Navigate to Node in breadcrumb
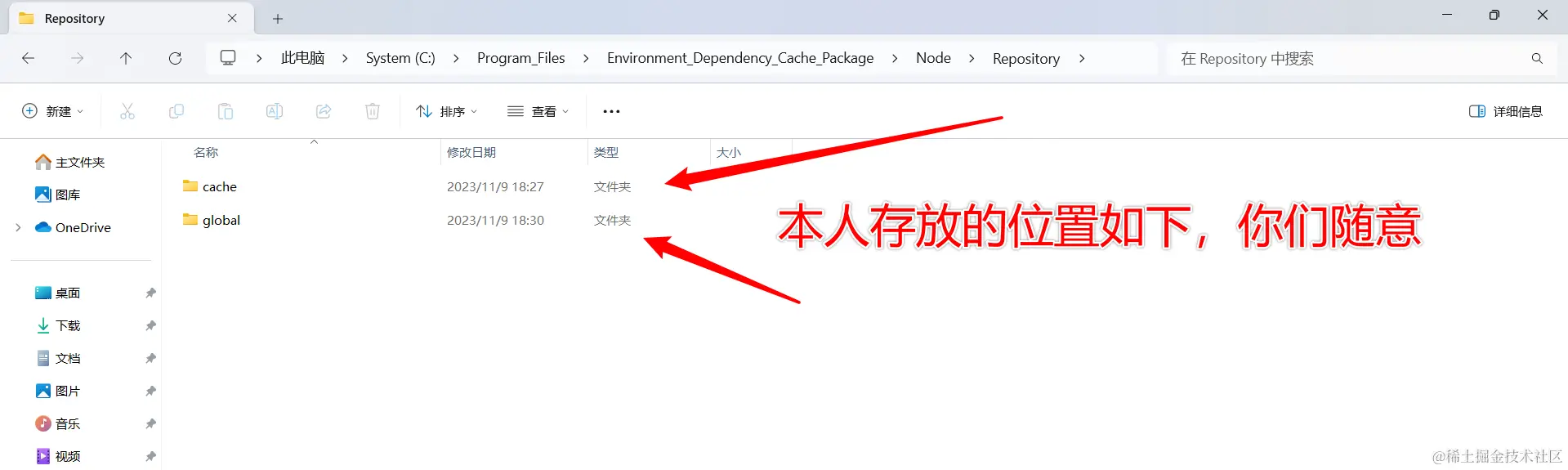Screen dimensions: 1568x470 pos(933,58)
